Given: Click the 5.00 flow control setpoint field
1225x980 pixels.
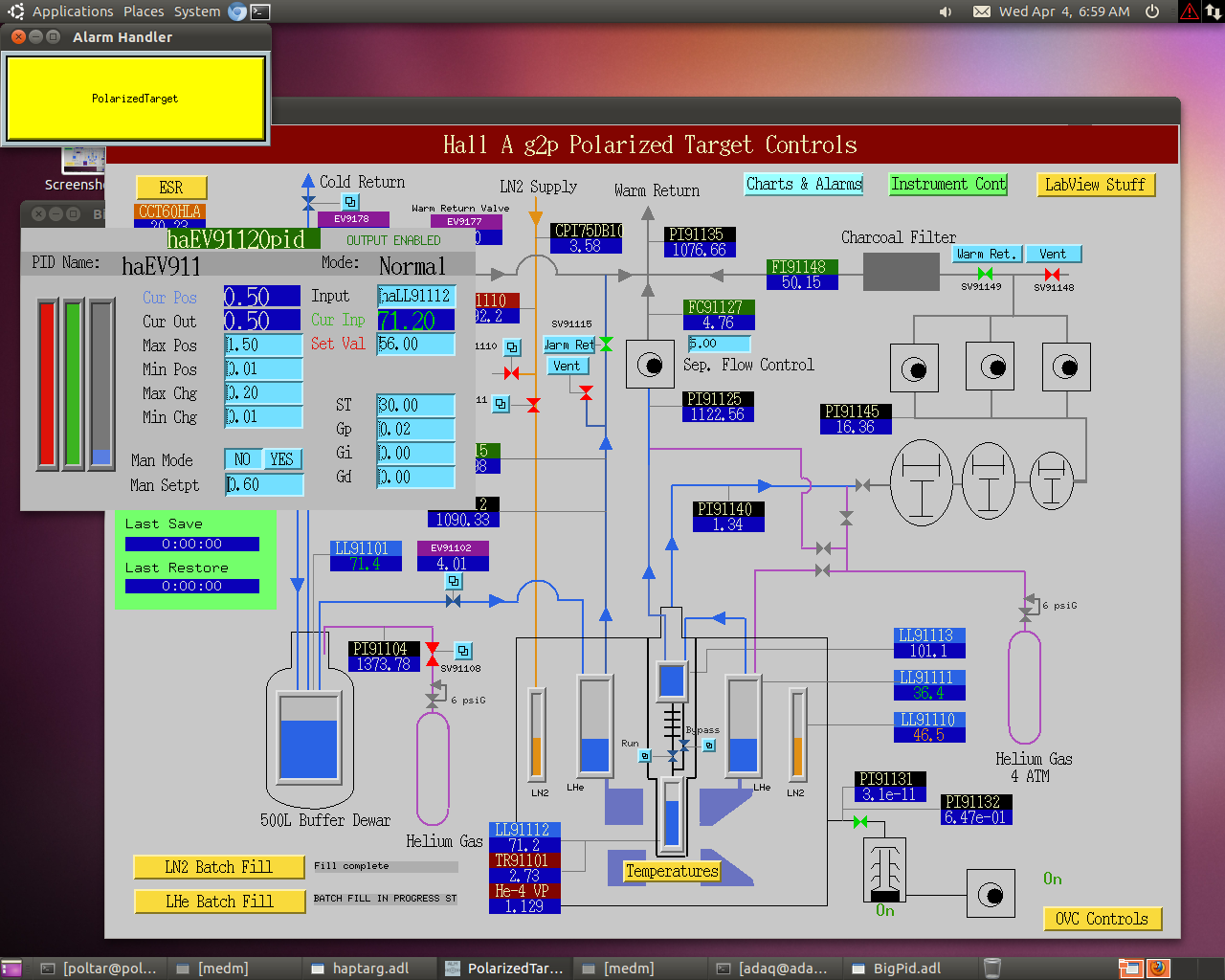Looking at the screenshot, I should click(719, 344).
